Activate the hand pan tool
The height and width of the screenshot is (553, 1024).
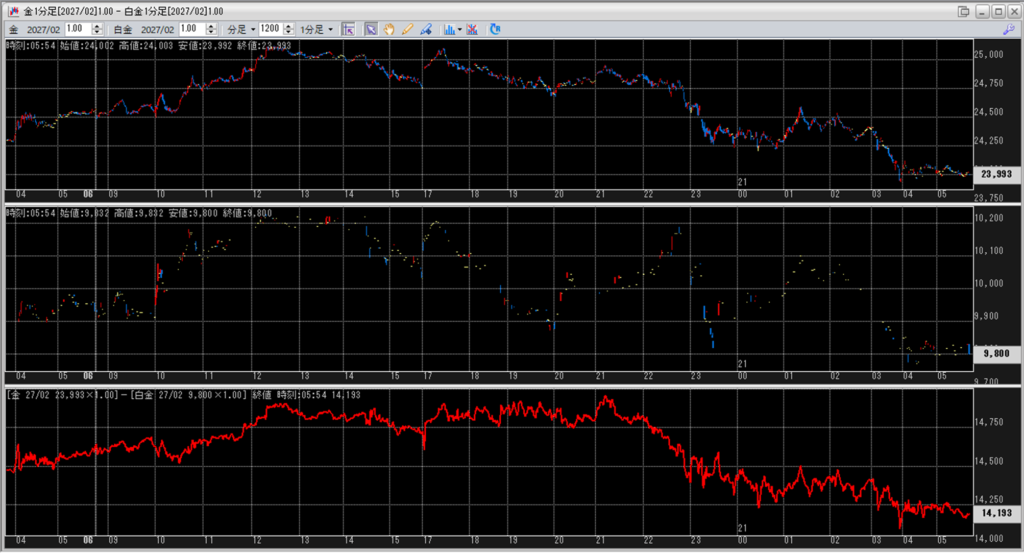coord(389,29)
